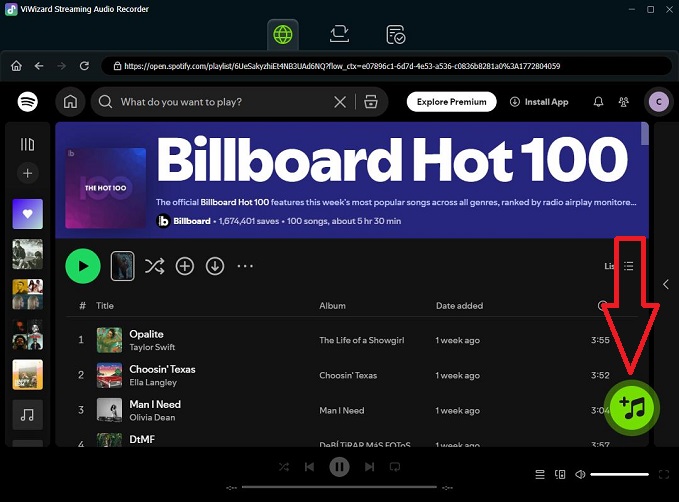
Task: Open artist Olivia Dean
Action: tap(152, 417)
